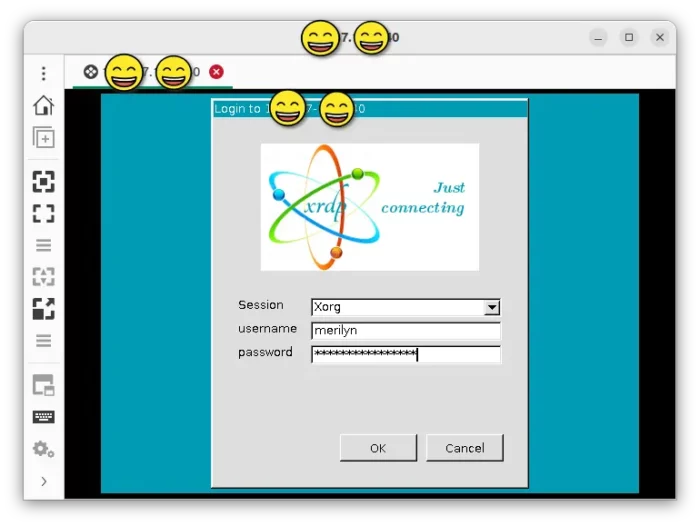The width and height of the screenshot is (700, 526).
Task: Click the password input field
Action: (405, 354)
